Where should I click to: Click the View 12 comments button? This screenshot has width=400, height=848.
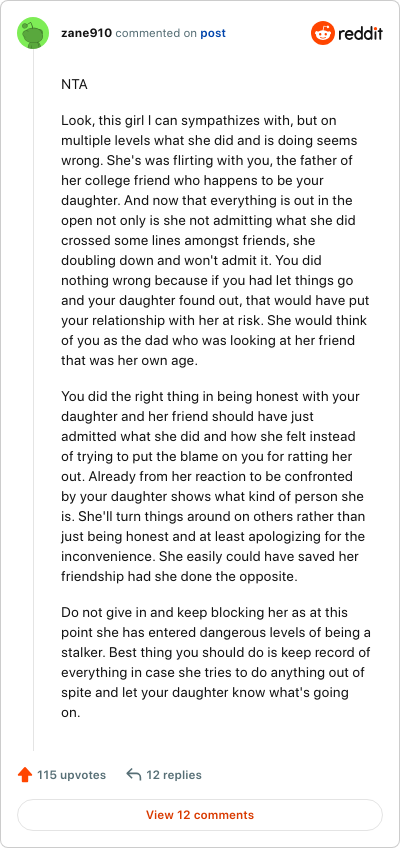pyautogui.click(x=200, y=814)
